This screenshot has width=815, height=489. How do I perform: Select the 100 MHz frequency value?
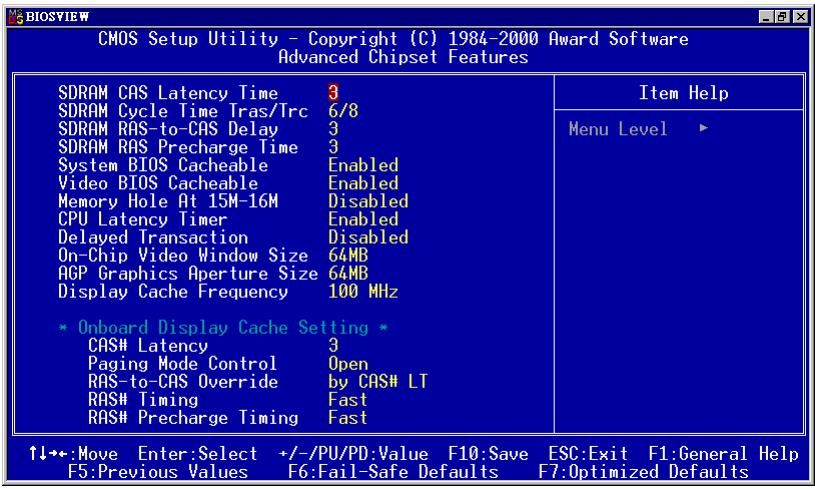point(363,292)
